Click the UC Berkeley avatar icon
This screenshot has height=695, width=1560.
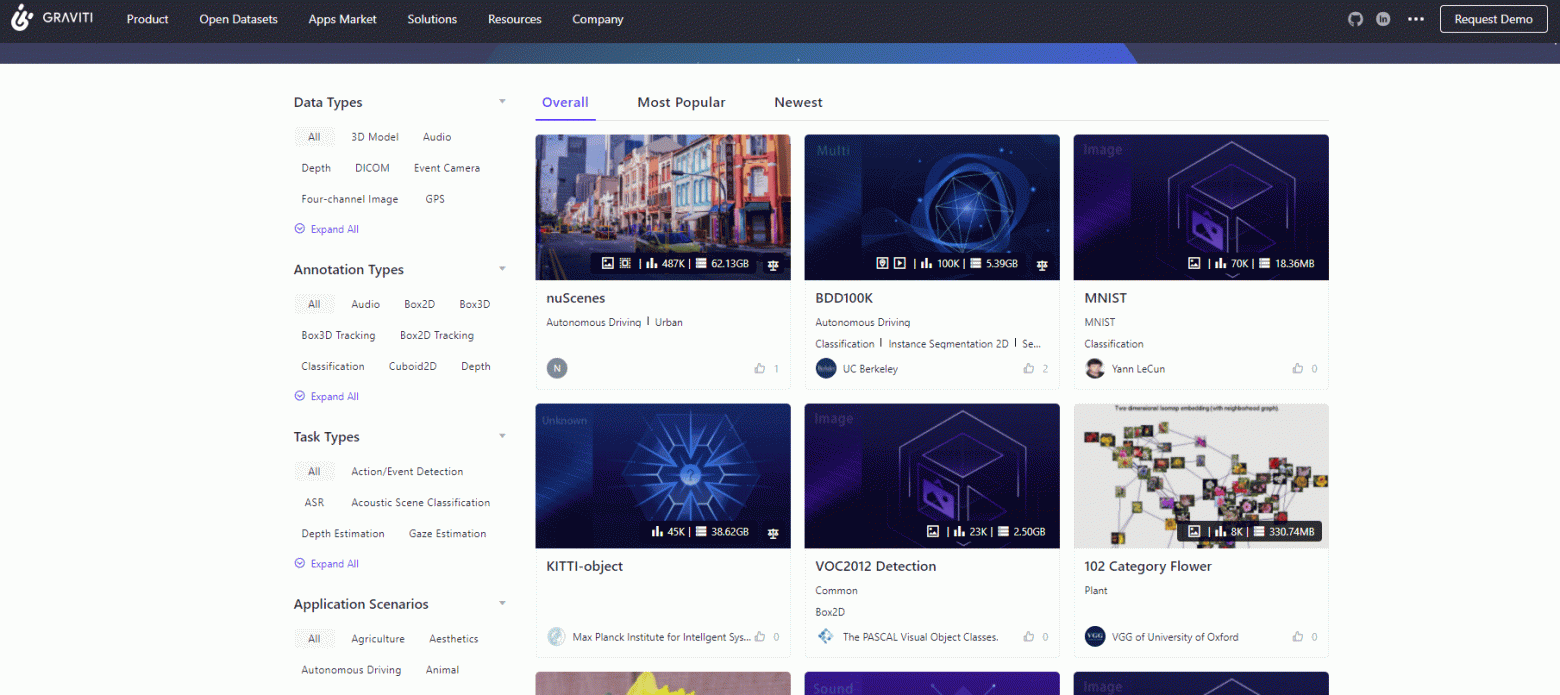(826, 368)
